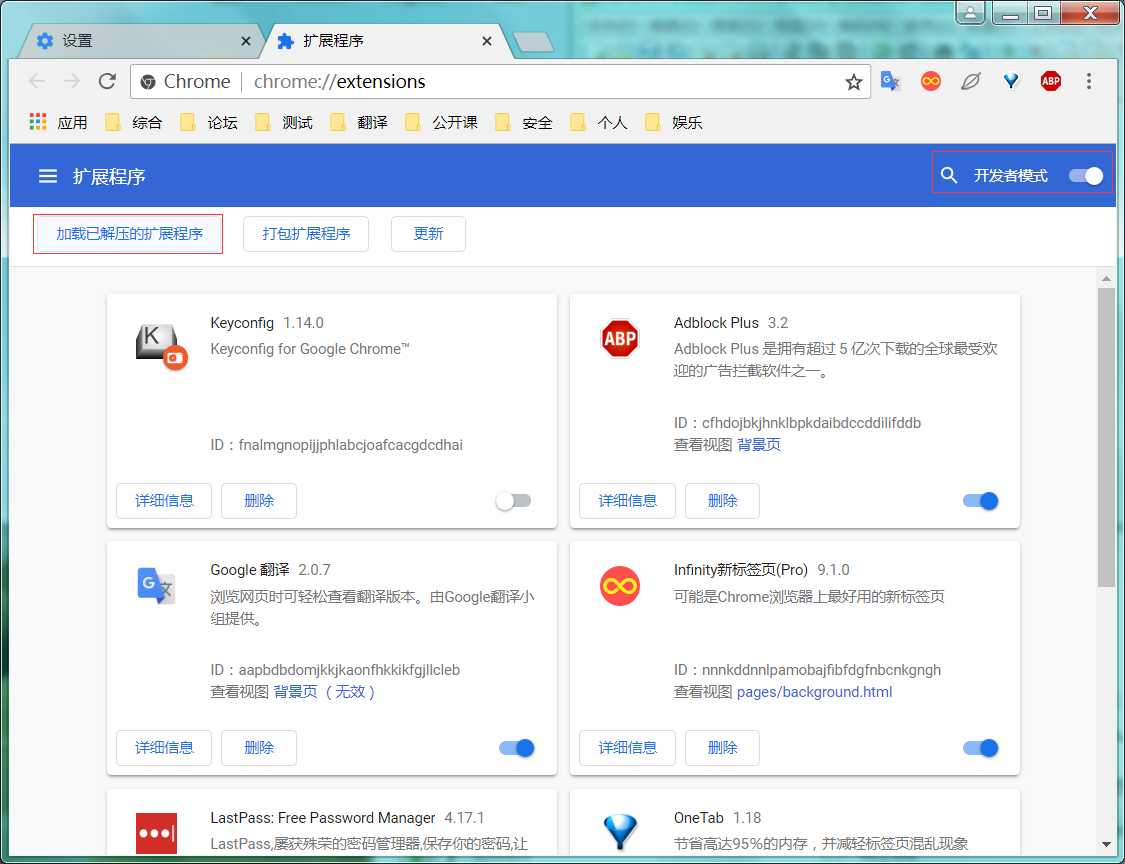The width and height of the screenshot is (1125, 864).
Task: Open the 综合 bookmarks folder
Action: [x=134, y=122]
